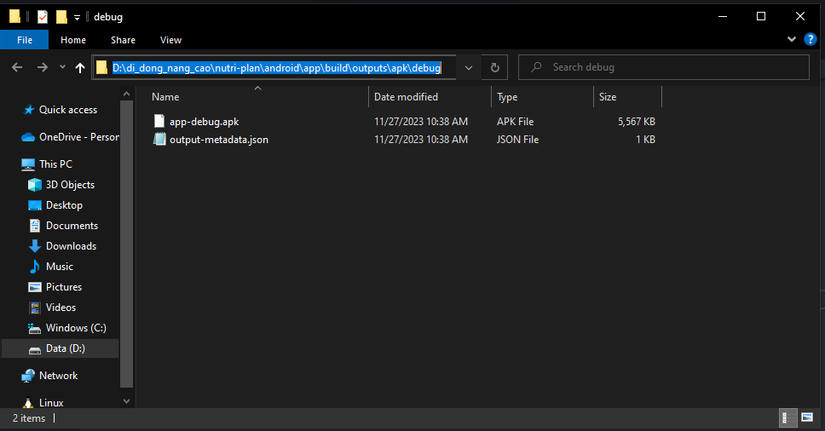Expand the recent locations dropdown arrow

63,67
